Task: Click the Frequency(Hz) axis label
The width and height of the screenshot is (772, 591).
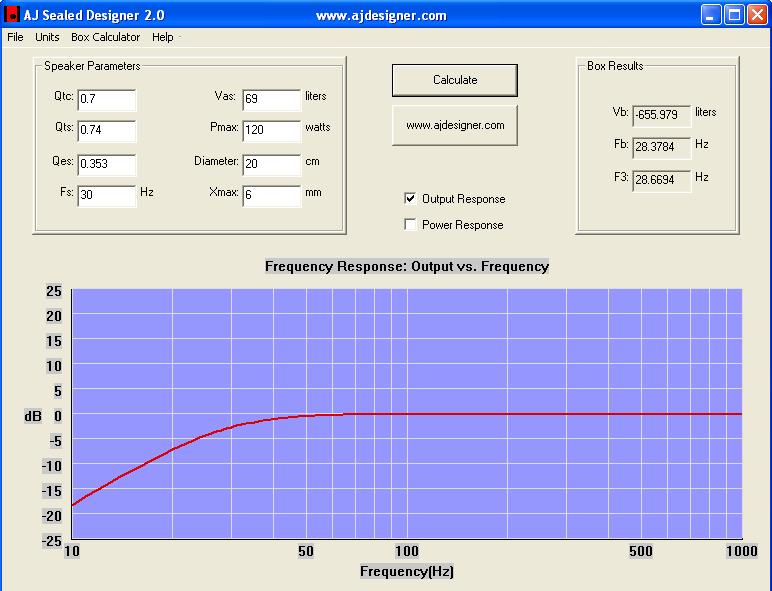Action: pyautogui.click(x=407, y=571)
